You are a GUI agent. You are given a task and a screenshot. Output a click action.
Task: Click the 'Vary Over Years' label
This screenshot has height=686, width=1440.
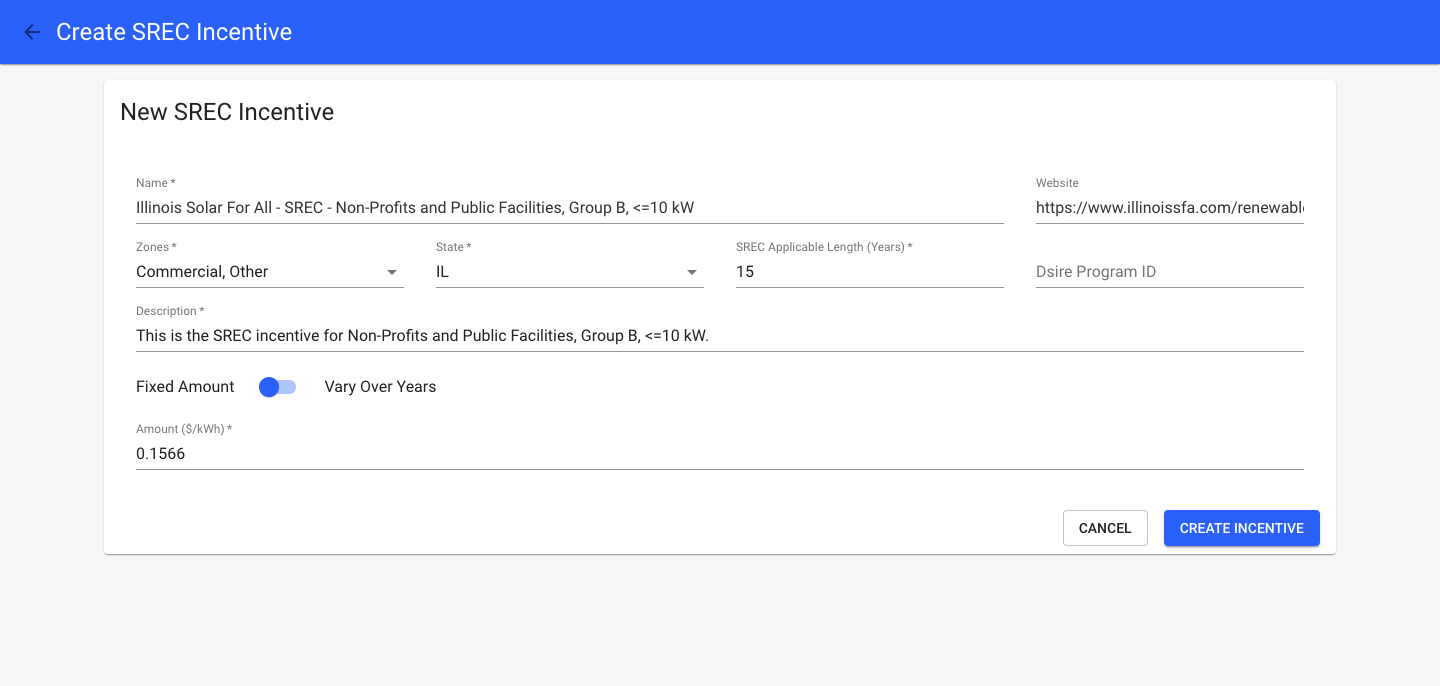380,387
